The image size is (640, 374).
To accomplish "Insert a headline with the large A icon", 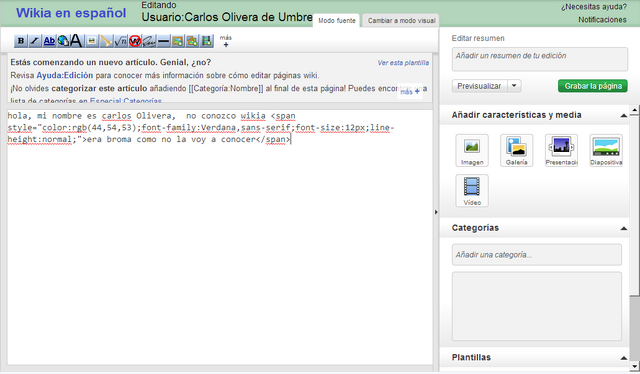I will [x=76, y=41].
